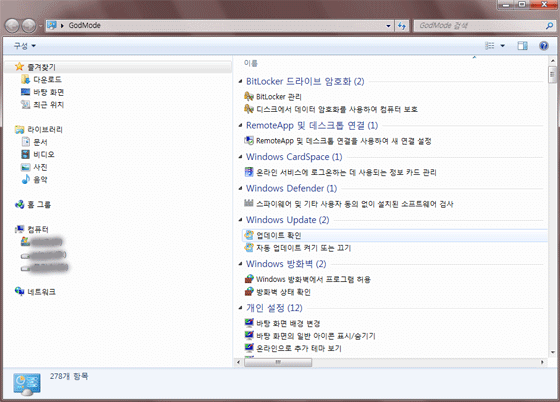The image size is (560, 402).
Task: Click the vertical scrollbar down arrow
Action: 552,352
